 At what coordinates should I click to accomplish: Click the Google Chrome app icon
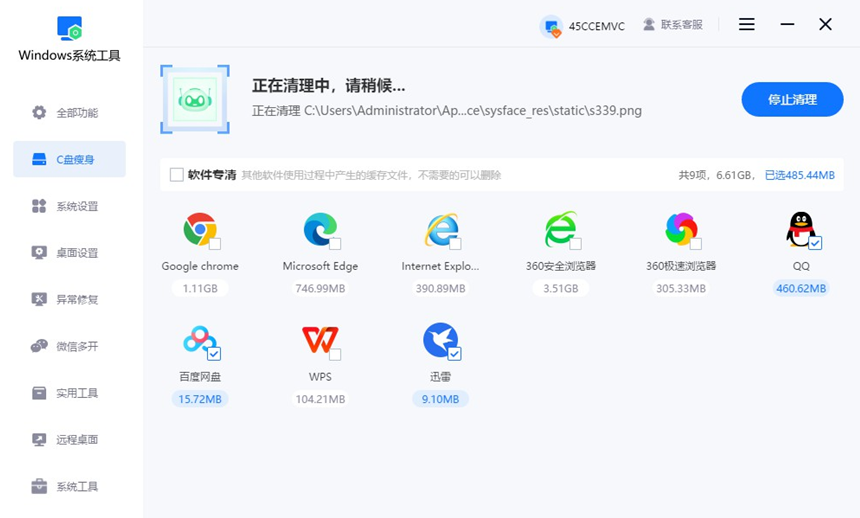tap(200, 229)
